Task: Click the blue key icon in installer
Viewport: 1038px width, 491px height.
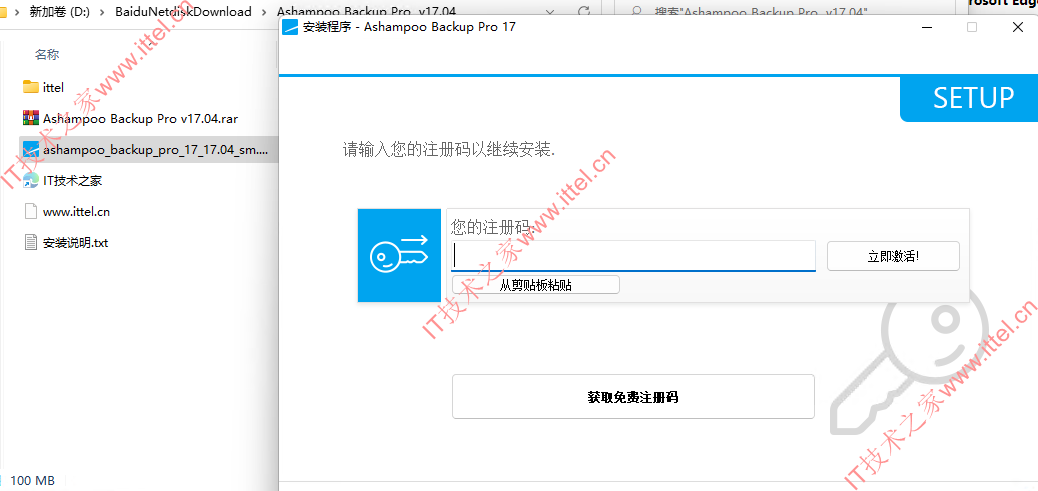Action: click(x=399, y=255)
